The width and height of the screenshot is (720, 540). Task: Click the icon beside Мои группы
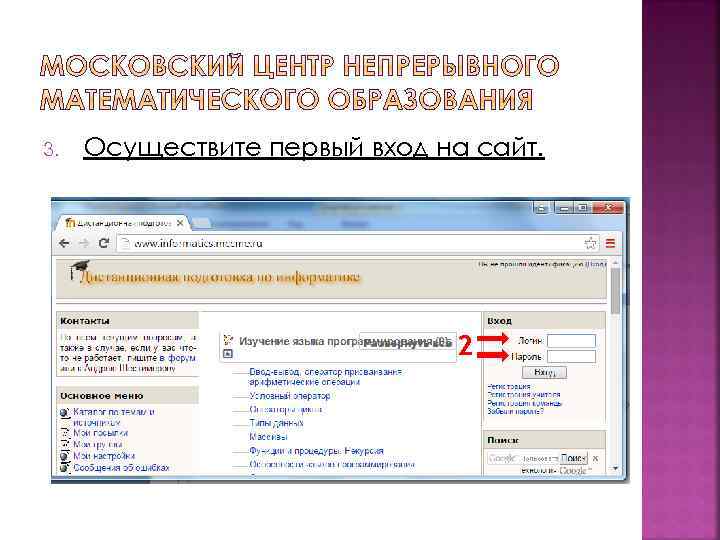pos(65,444)
